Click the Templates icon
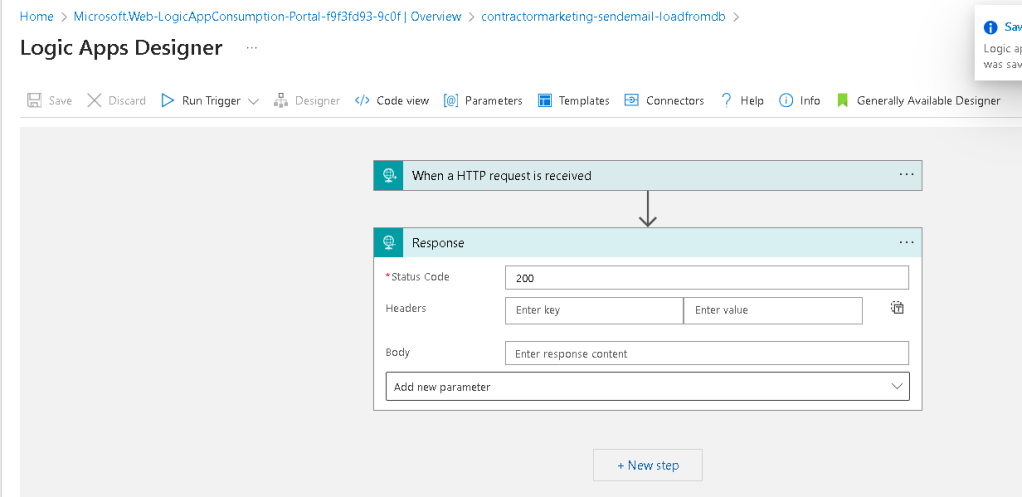 tap(545, 100)
